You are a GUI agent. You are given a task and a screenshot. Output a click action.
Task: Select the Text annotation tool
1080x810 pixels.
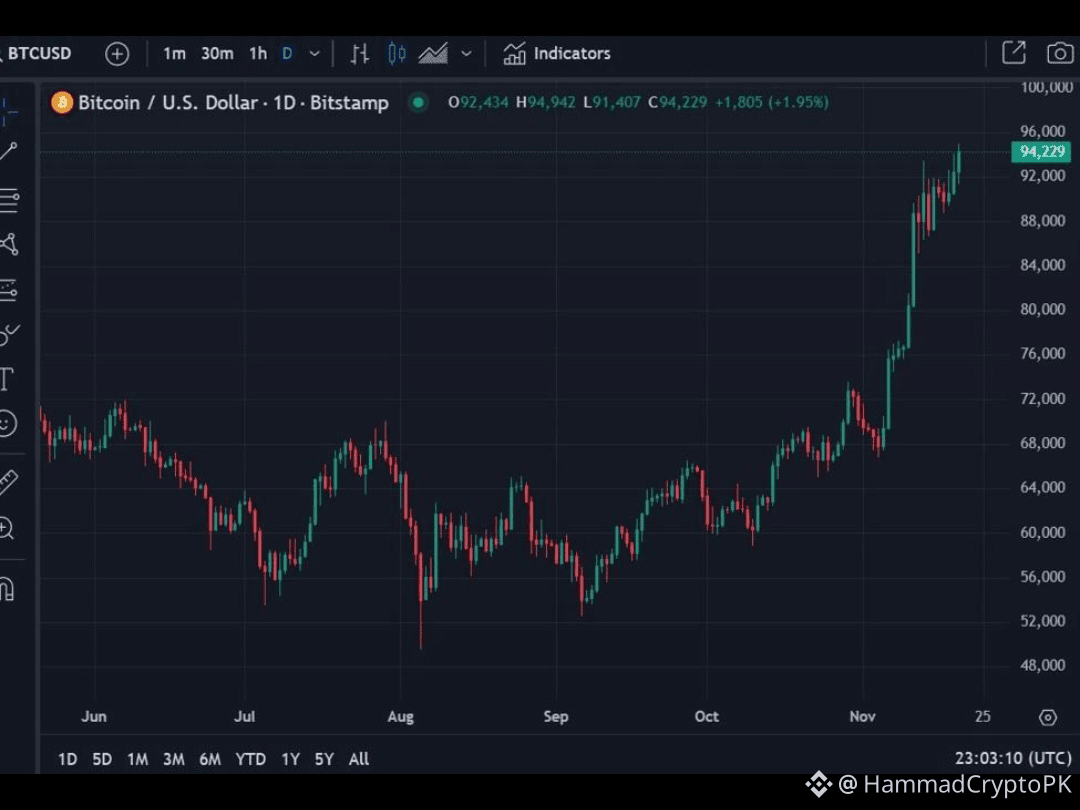7,380
